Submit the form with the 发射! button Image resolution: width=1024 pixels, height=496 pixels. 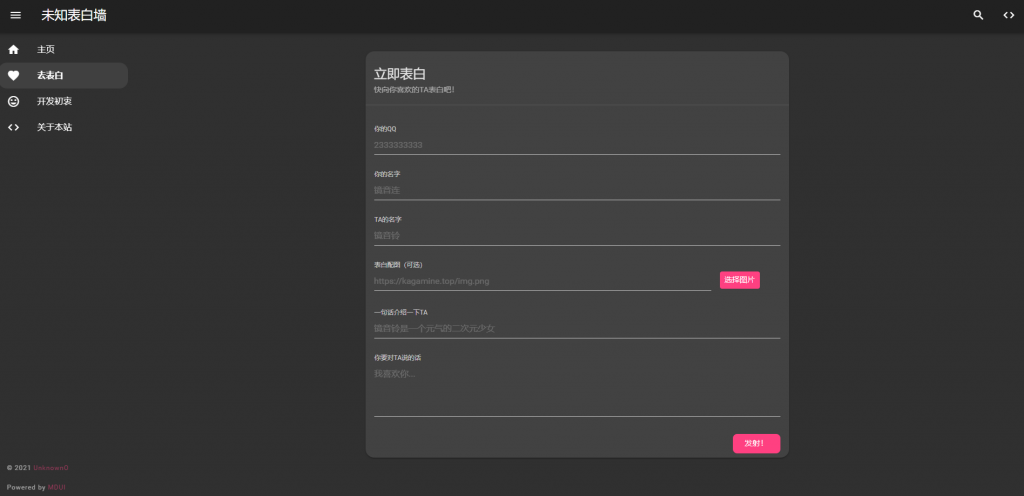756,443
